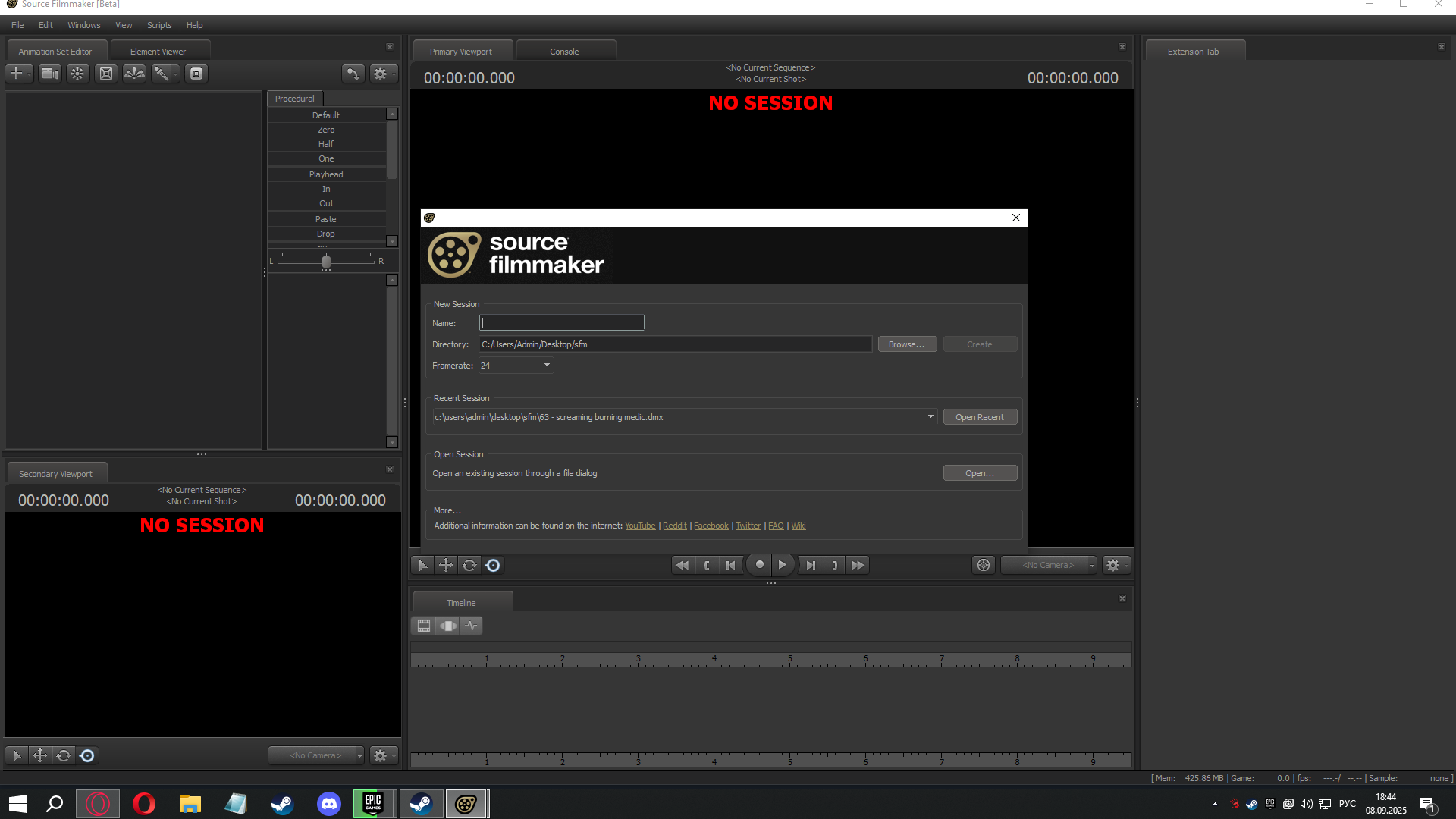Click the Open Recent button
Screen dimensions: 1456x819
click(x=980, y=417)
